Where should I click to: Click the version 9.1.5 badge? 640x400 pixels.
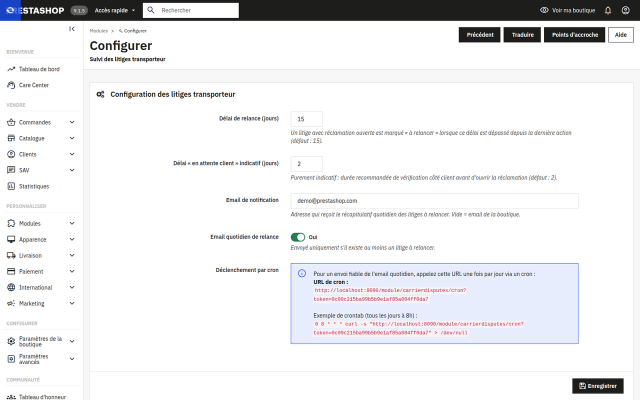click(x=79, y=10)
